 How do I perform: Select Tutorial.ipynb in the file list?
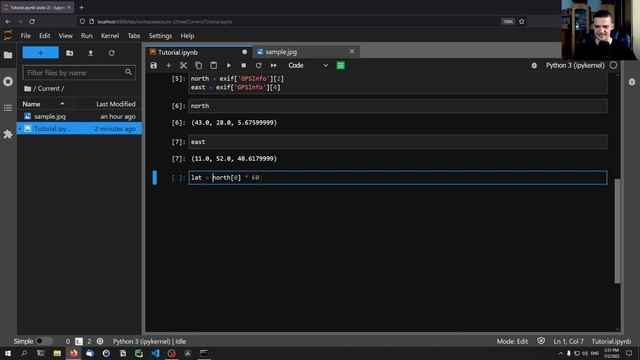pos(79,129)
